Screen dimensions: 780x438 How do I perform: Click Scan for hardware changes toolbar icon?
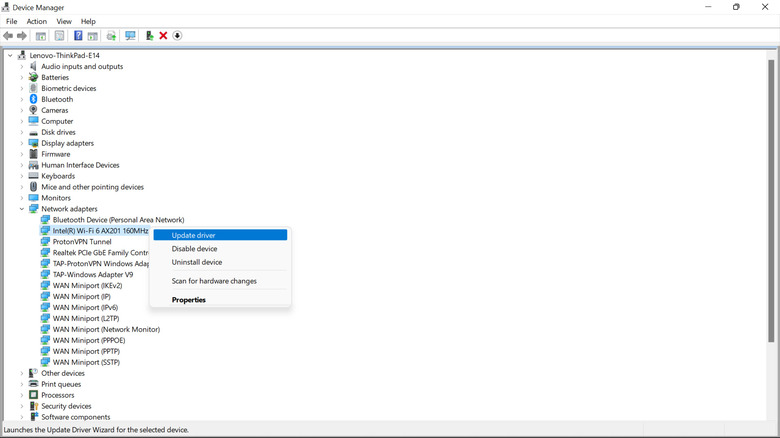point(130,36)
